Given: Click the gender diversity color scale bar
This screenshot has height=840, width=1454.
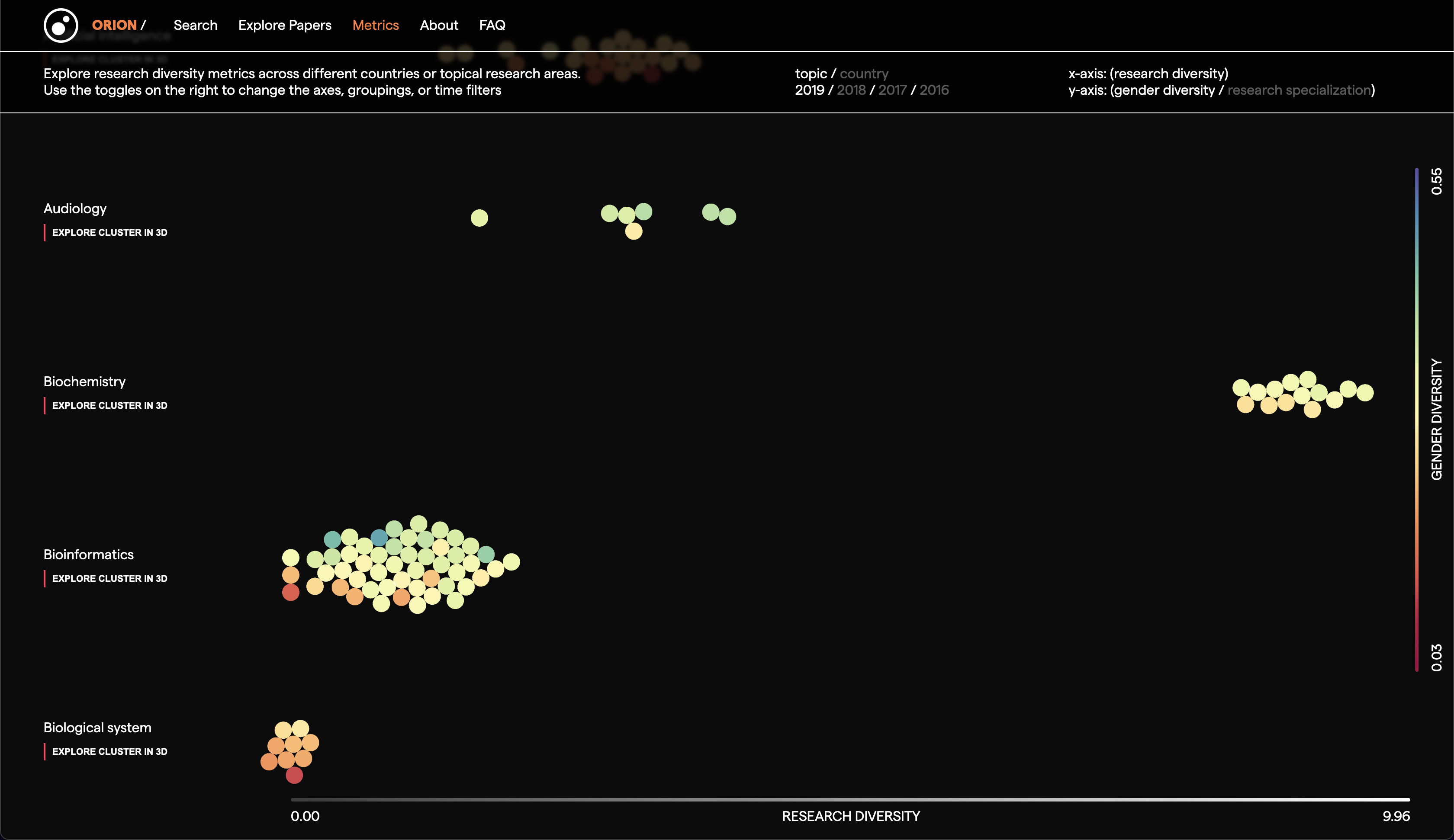Looking at the screenshot, I should (x=1416, y=420).
